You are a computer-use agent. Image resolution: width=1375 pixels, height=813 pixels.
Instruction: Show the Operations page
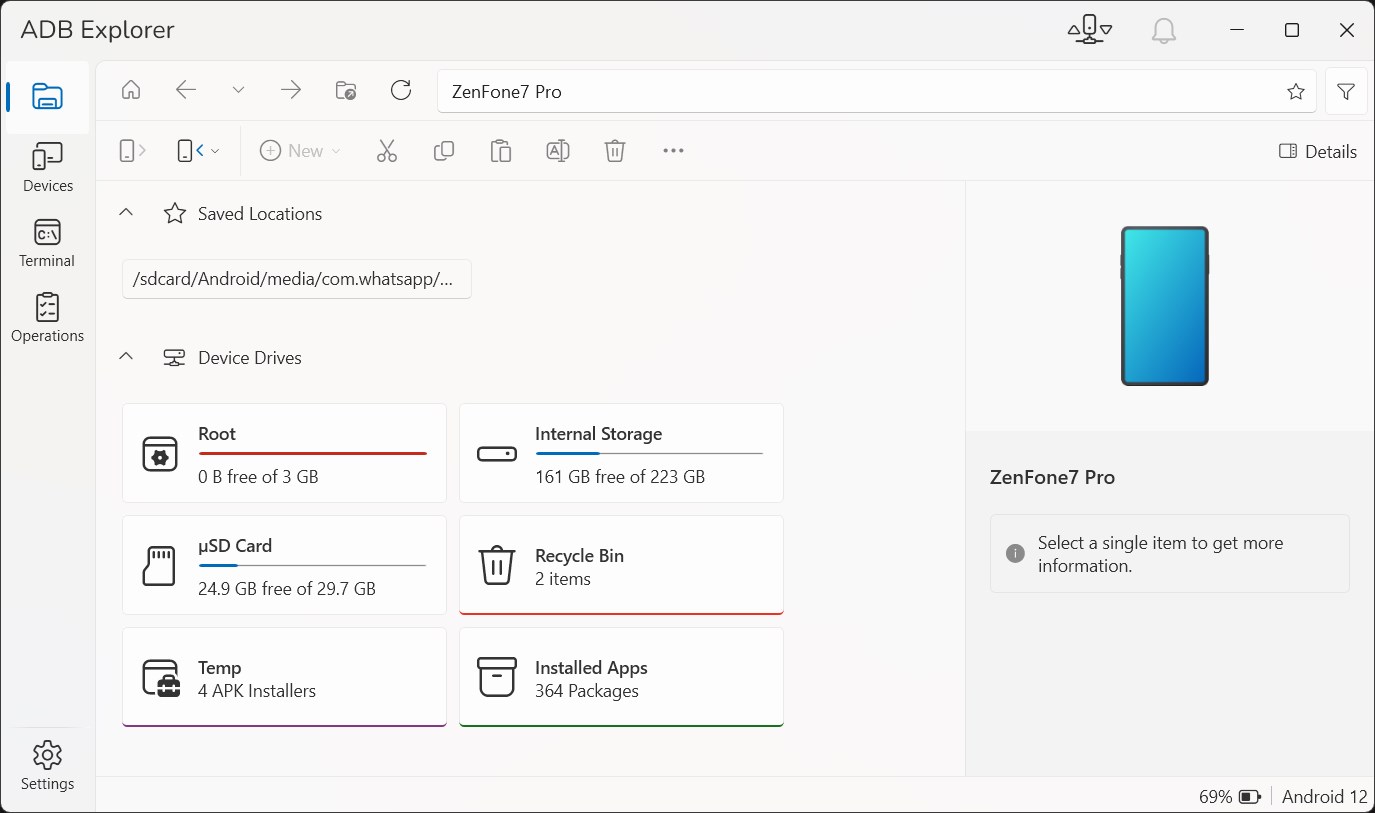click(x=47, y=318)
